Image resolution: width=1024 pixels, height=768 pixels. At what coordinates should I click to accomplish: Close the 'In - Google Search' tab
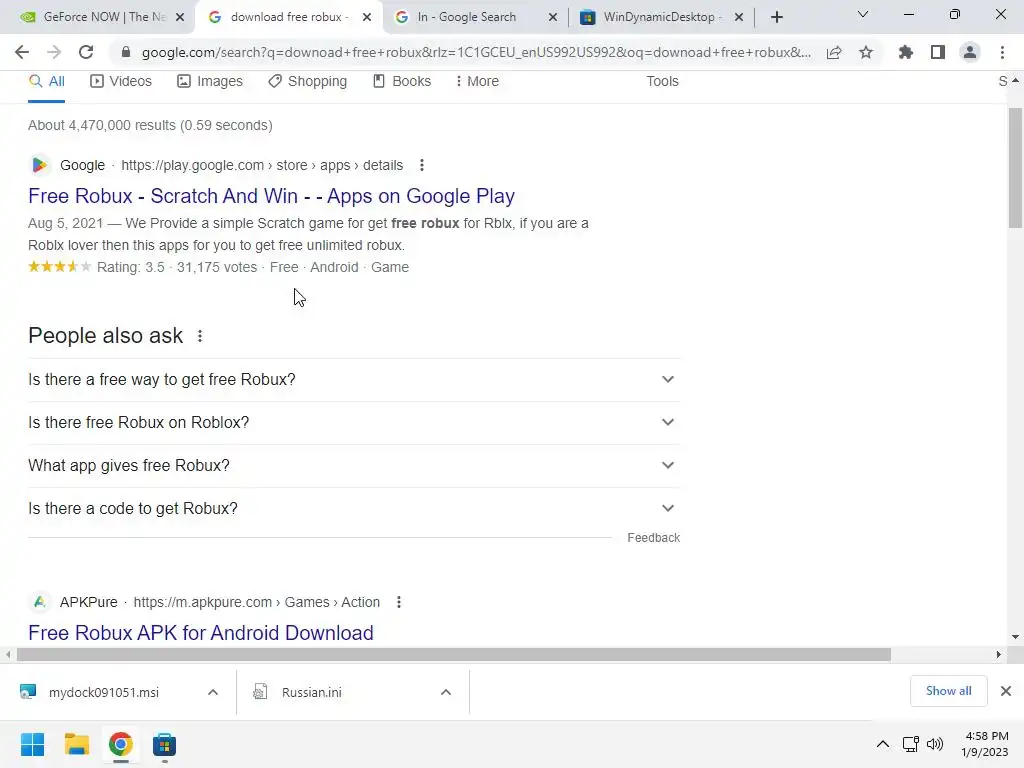point(553,17)
